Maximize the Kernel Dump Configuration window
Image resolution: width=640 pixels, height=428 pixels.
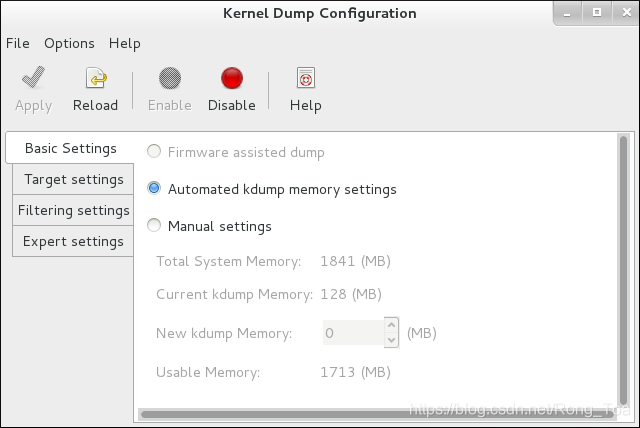597,13
